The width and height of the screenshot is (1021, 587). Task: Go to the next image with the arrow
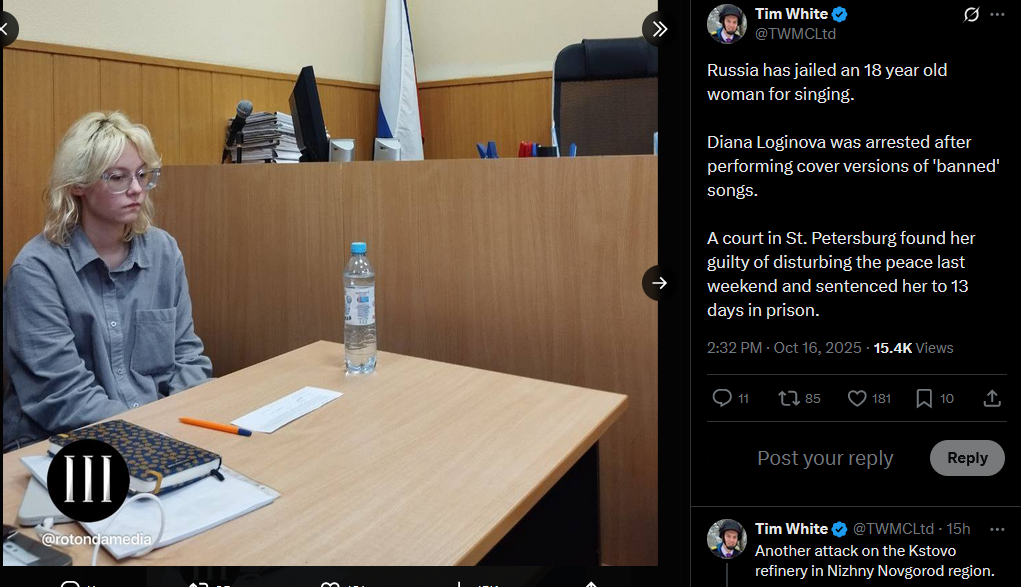point(659,283)
